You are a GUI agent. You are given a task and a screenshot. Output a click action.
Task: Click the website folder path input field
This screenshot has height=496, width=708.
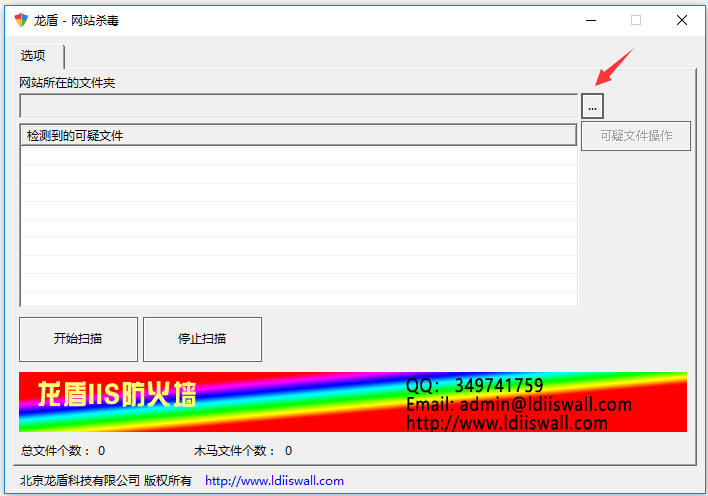(298, 106)
